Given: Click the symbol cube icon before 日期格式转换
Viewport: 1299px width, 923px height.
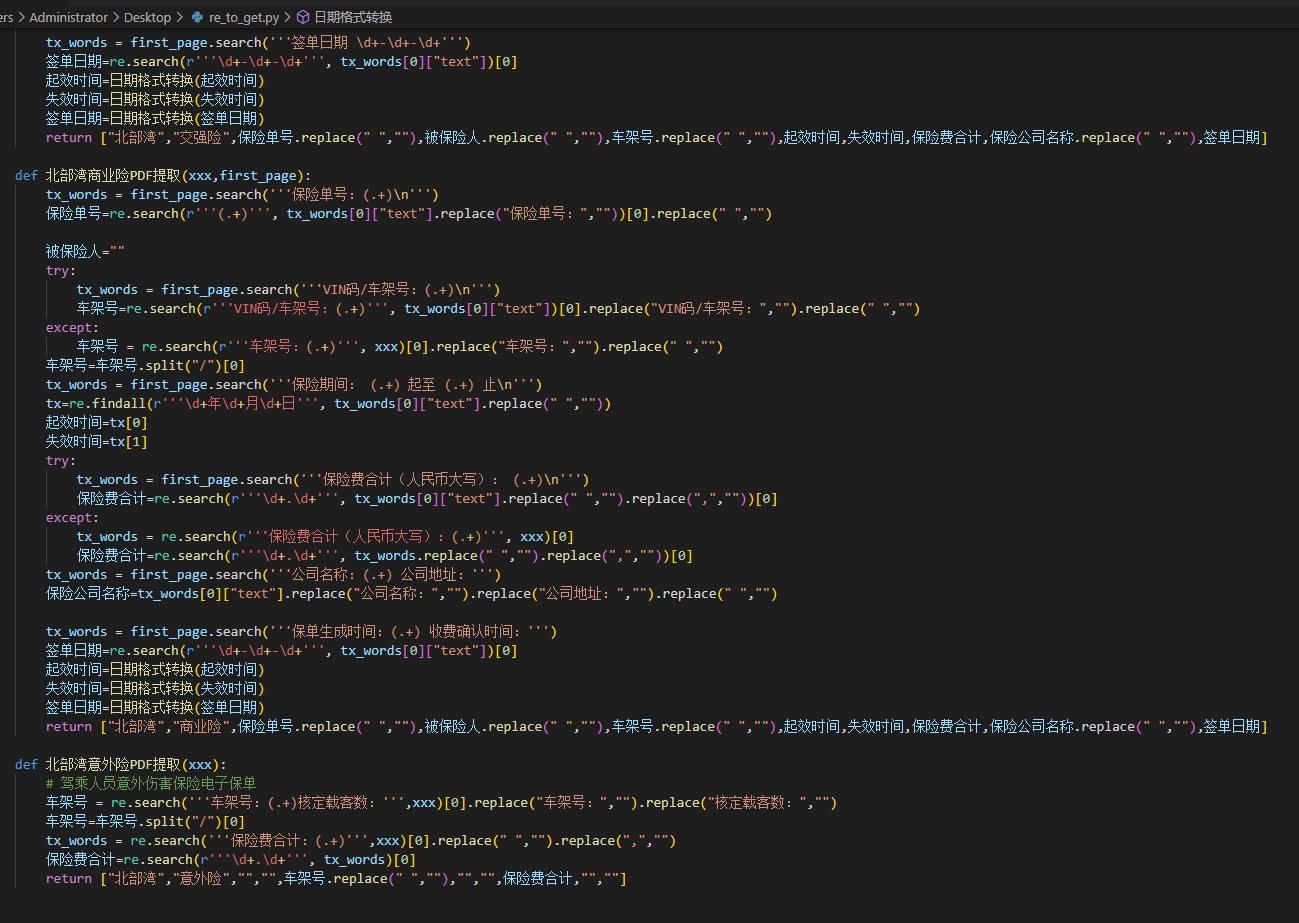Looking at the screenshot, I should (x=303, y=17).
